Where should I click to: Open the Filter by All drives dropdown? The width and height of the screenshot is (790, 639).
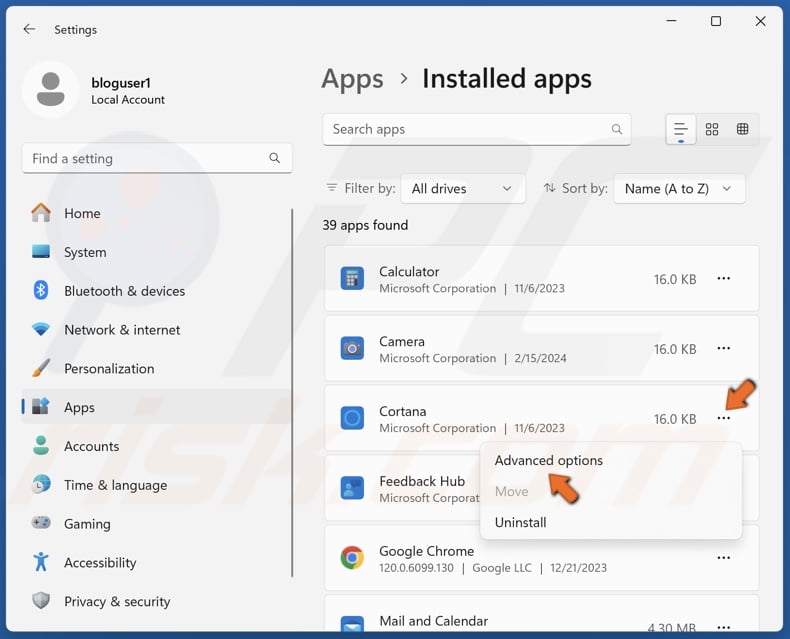[463, 189]
